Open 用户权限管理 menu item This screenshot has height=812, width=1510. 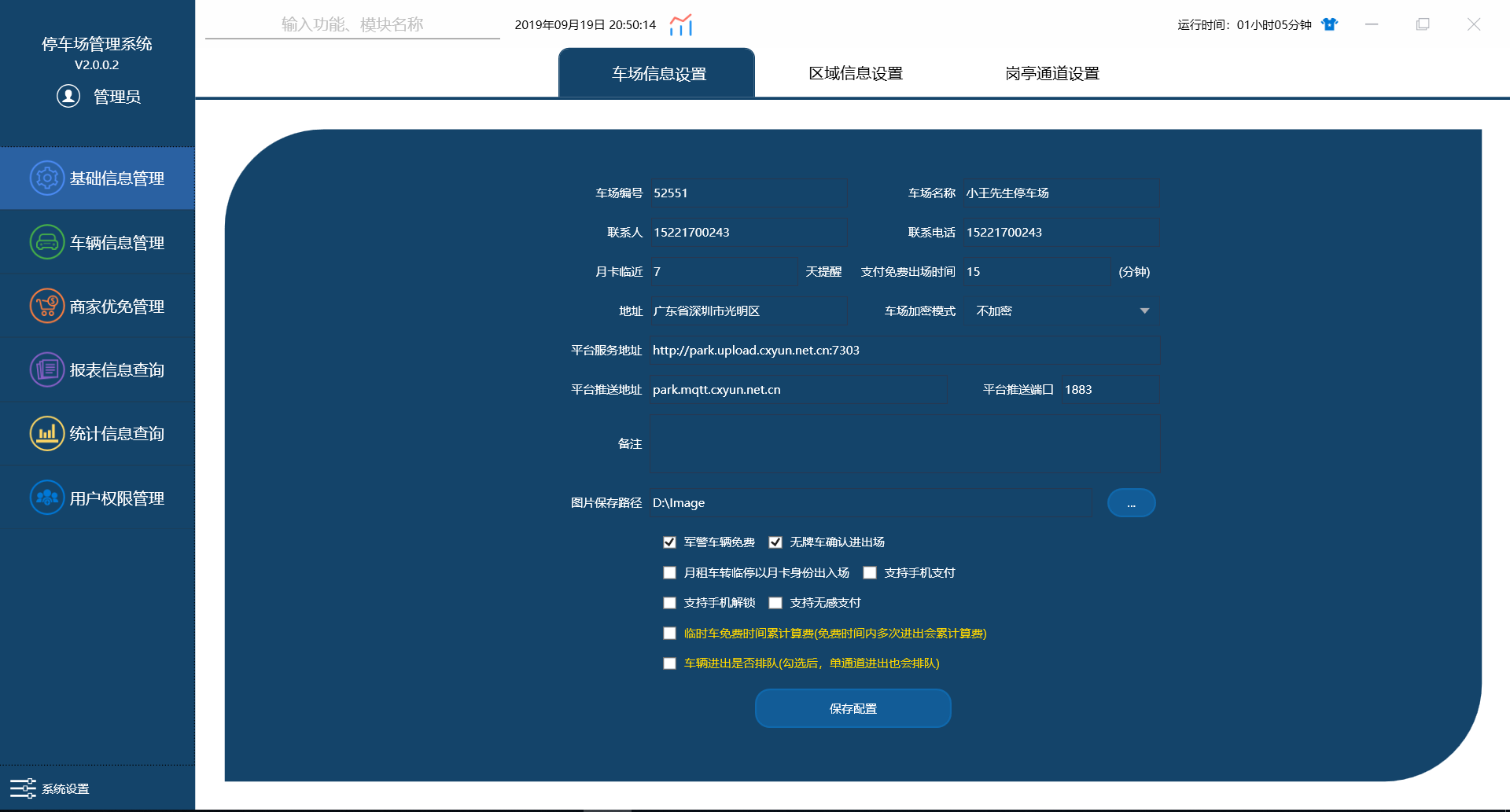(x=98, y=498)
